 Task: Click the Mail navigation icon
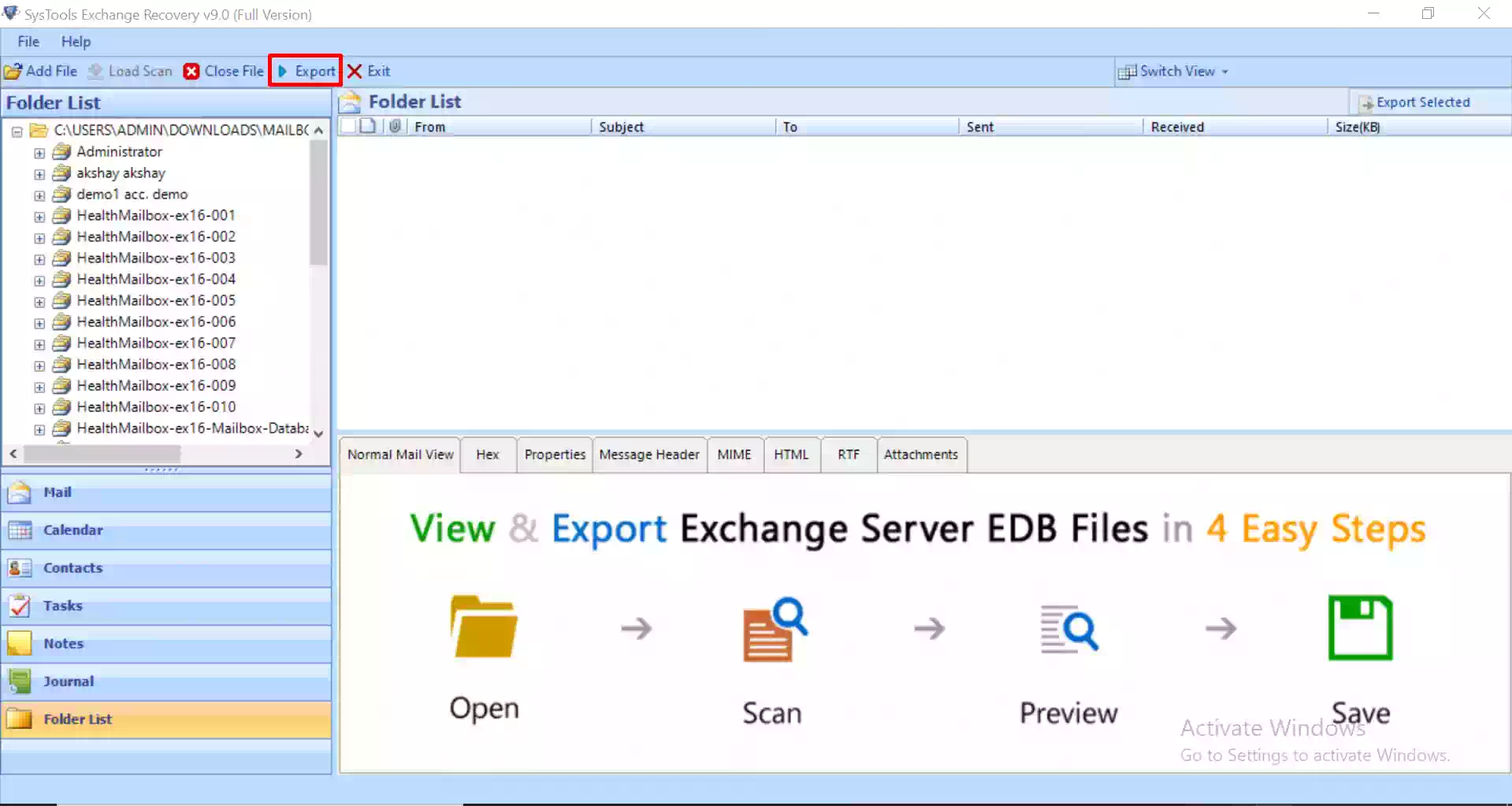click(19, 492)
